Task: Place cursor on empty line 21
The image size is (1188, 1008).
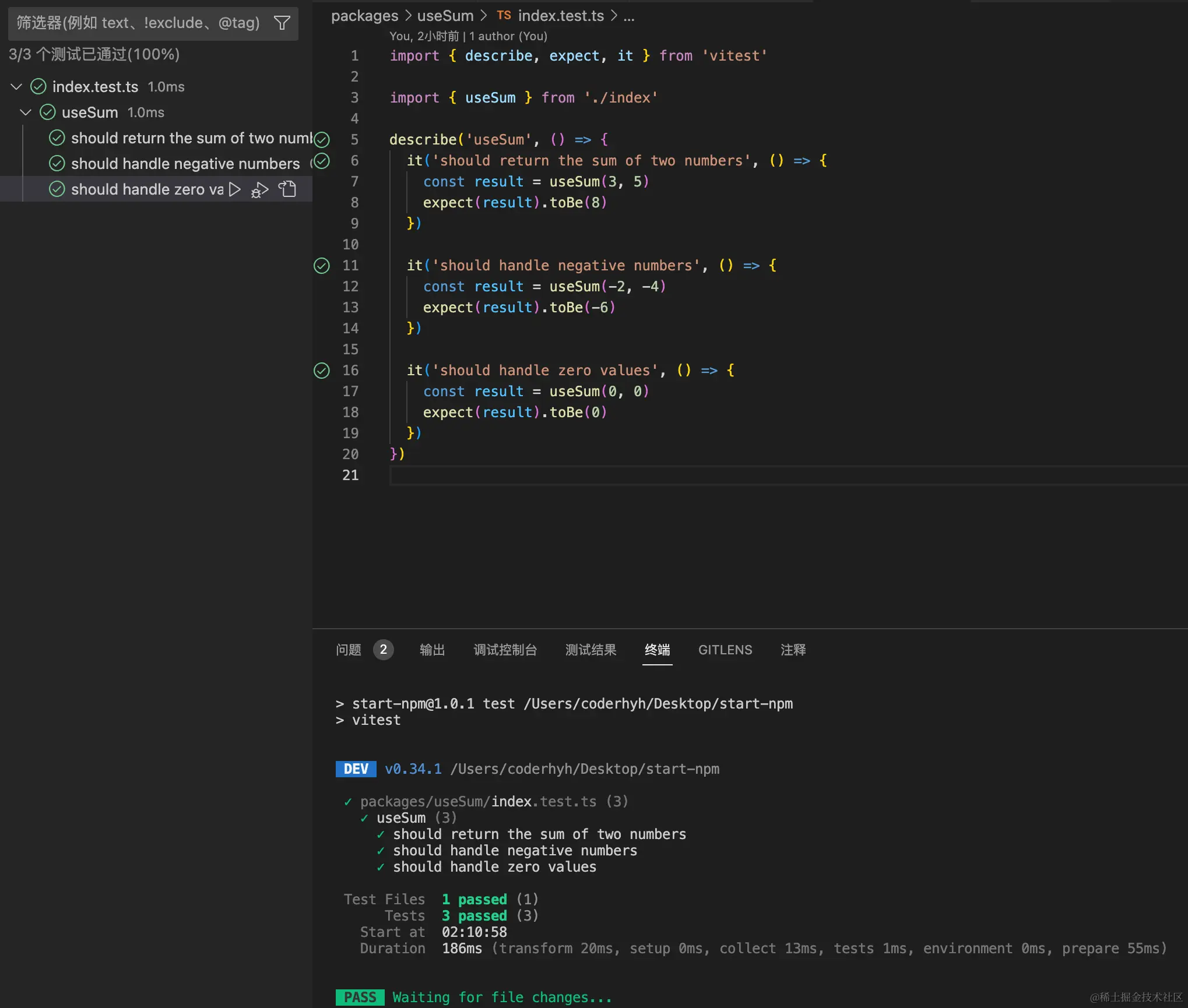Action: point(788,475)
